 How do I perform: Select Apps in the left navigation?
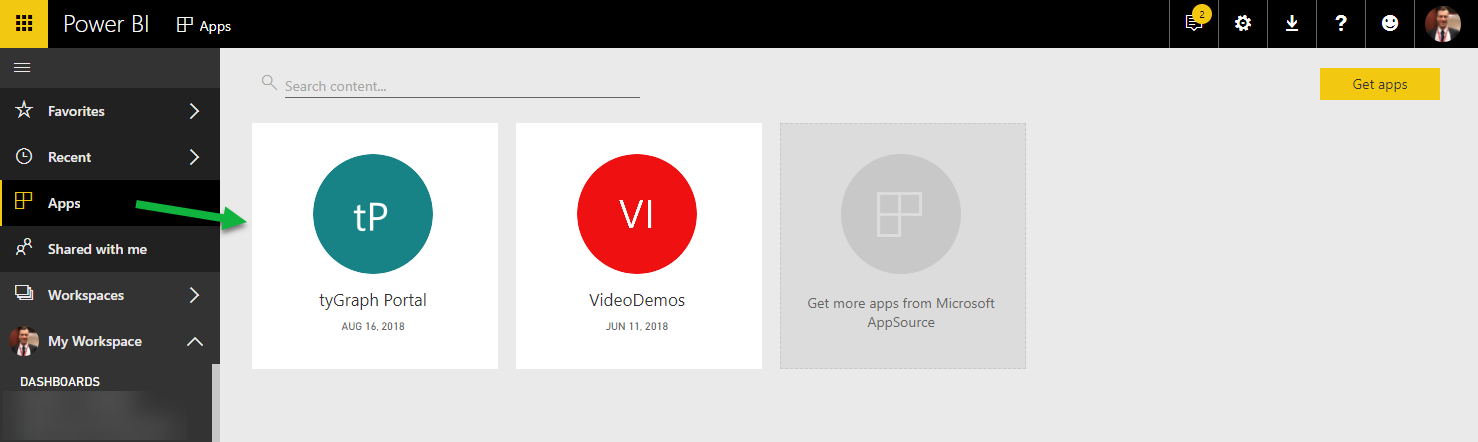(x=64, y=203)
